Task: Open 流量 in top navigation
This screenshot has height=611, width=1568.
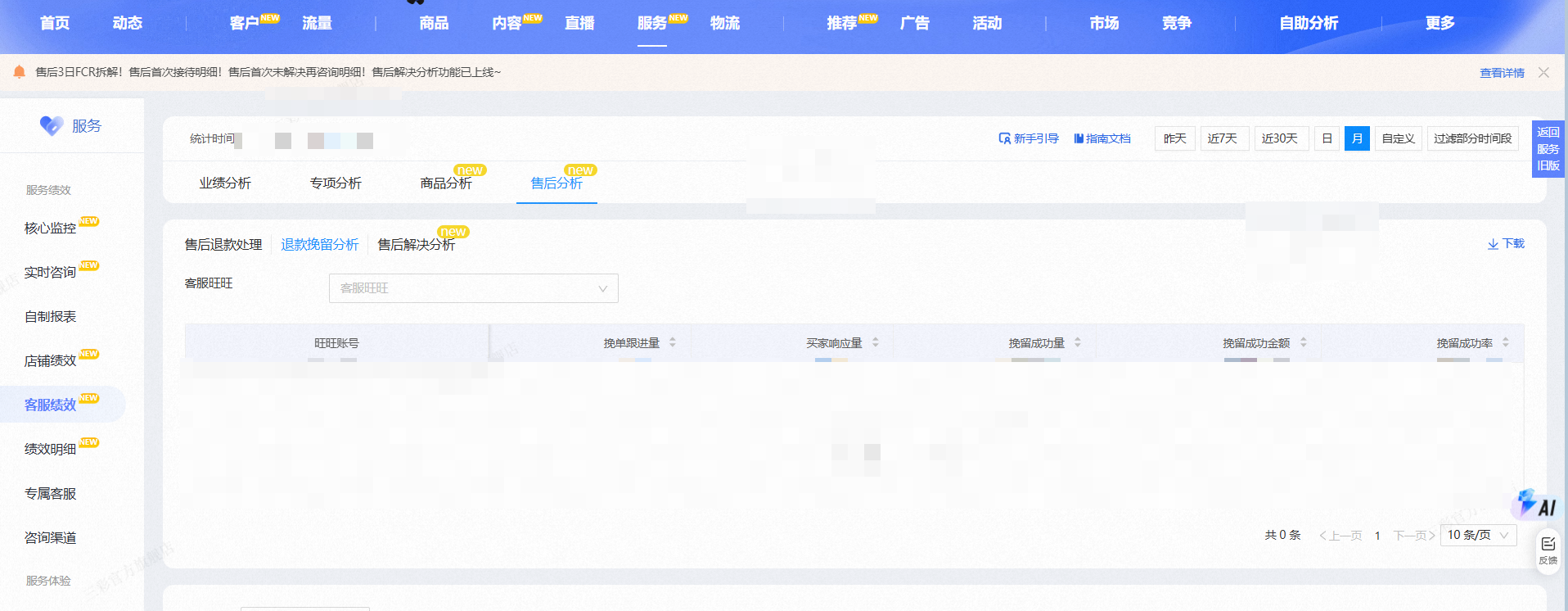Action: 318,23
